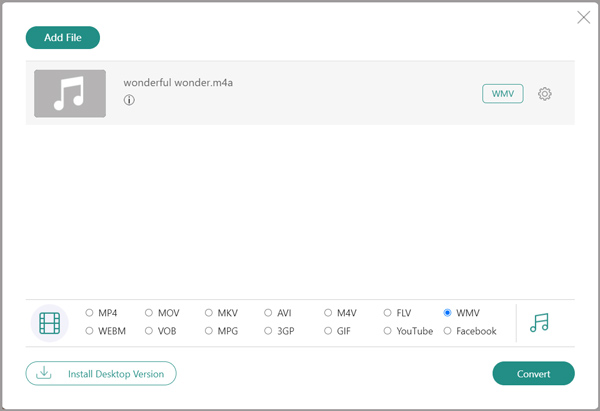Image resolution: width=600 pixels, height=411 pixels.
Task: Click the Add File button
Action: click(63, 38)
